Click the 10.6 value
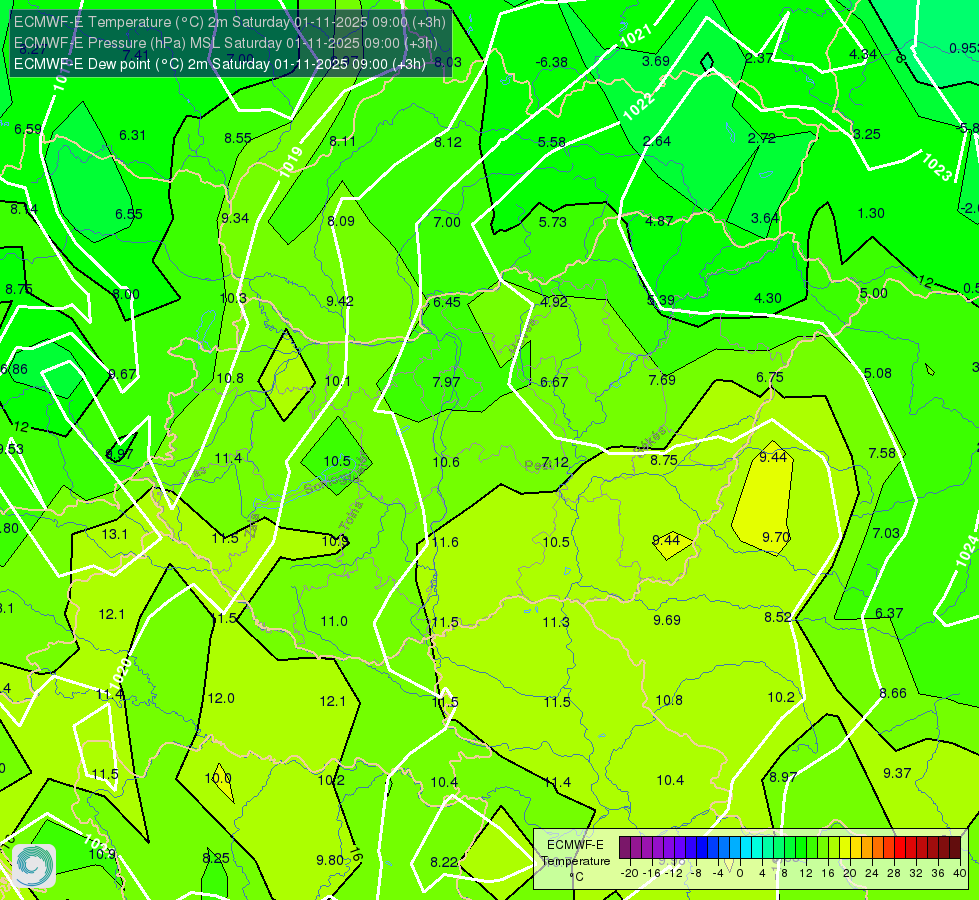Image resolution: width=979 pixels, height=900 pixels. tap(446, 462)
